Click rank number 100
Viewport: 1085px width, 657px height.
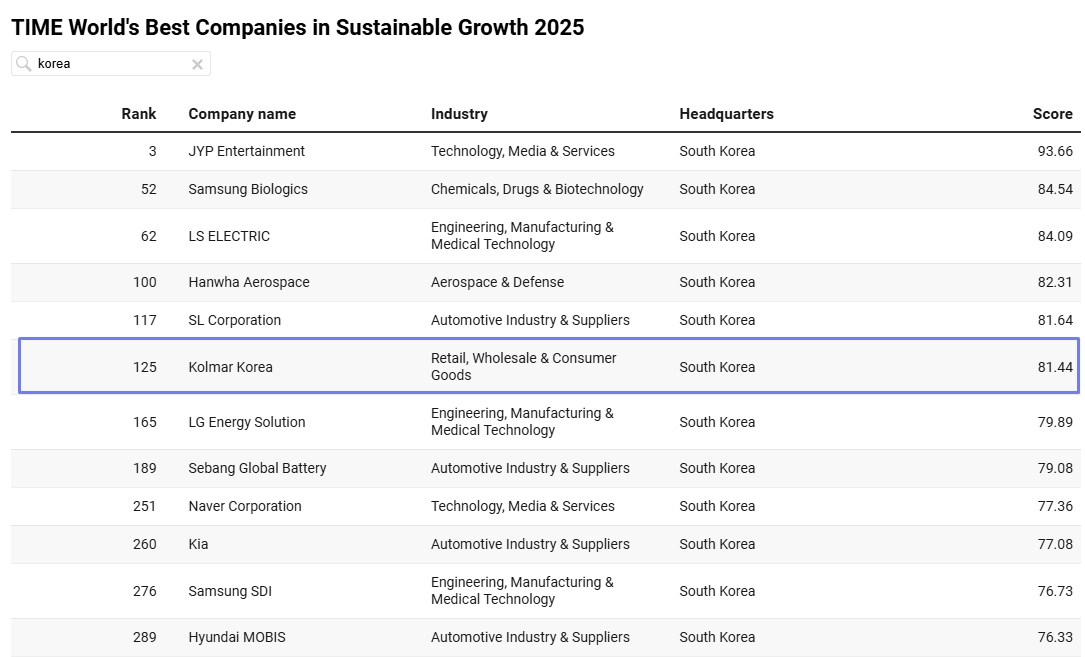pos(145,282)
